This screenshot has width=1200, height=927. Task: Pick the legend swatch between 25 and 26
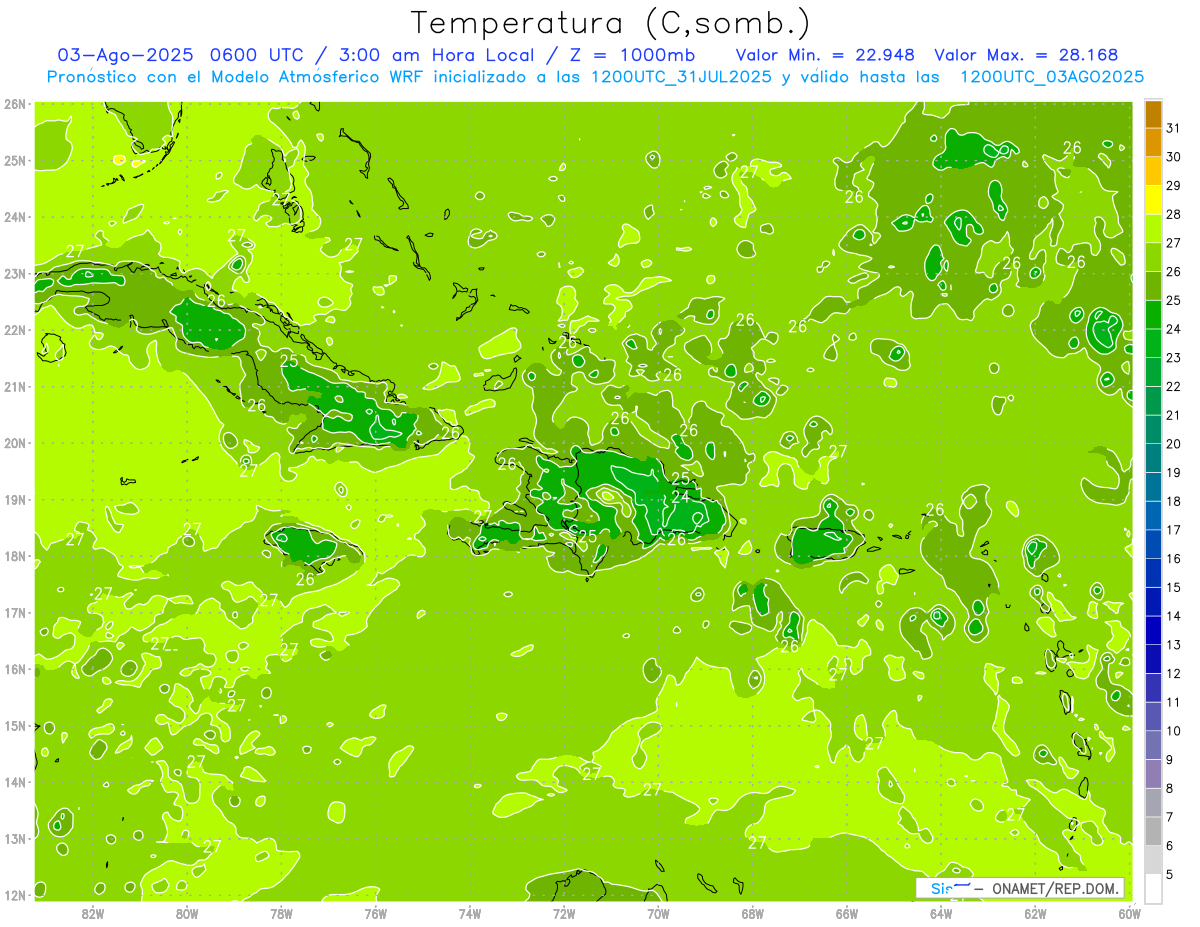(1153, 286)
